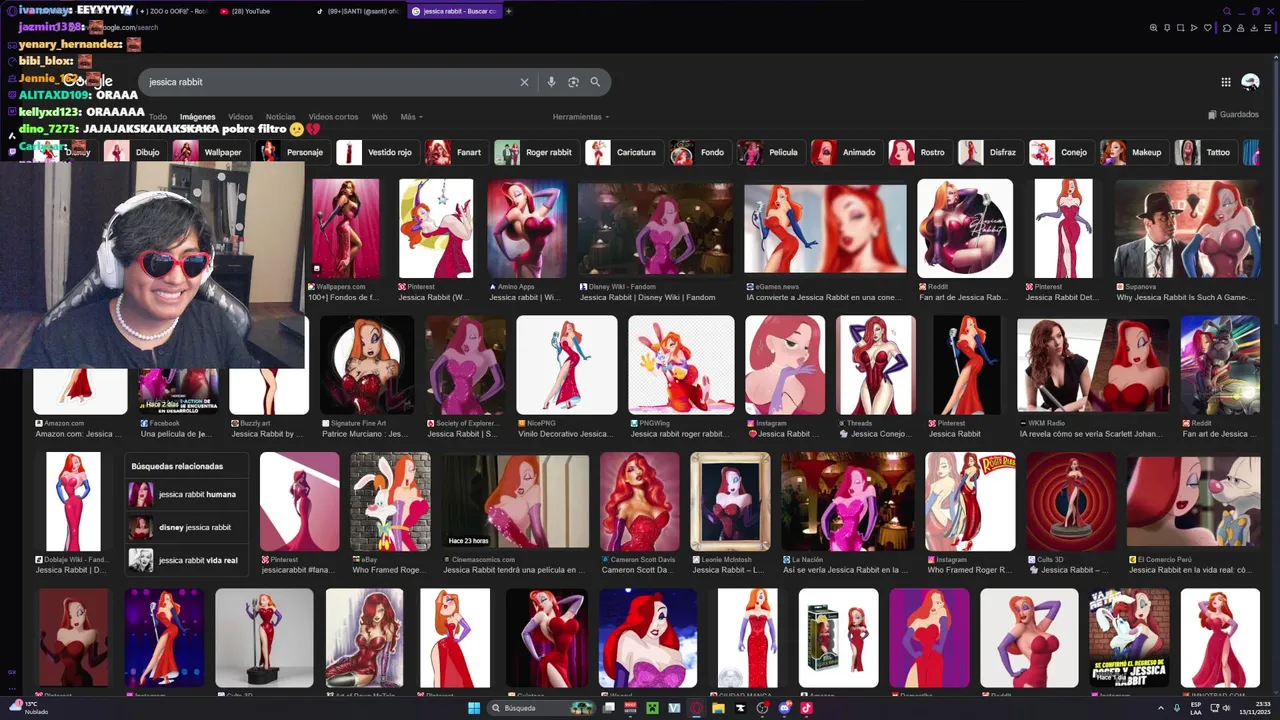
Task: Switch to the Todo results tab
Action: point(157,117)
